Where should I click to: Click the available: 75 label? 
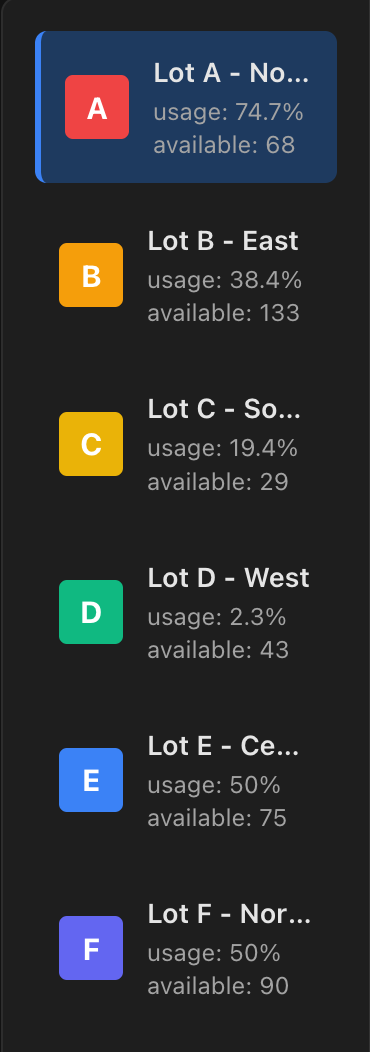pyautogui.click(x=217, y=818)
